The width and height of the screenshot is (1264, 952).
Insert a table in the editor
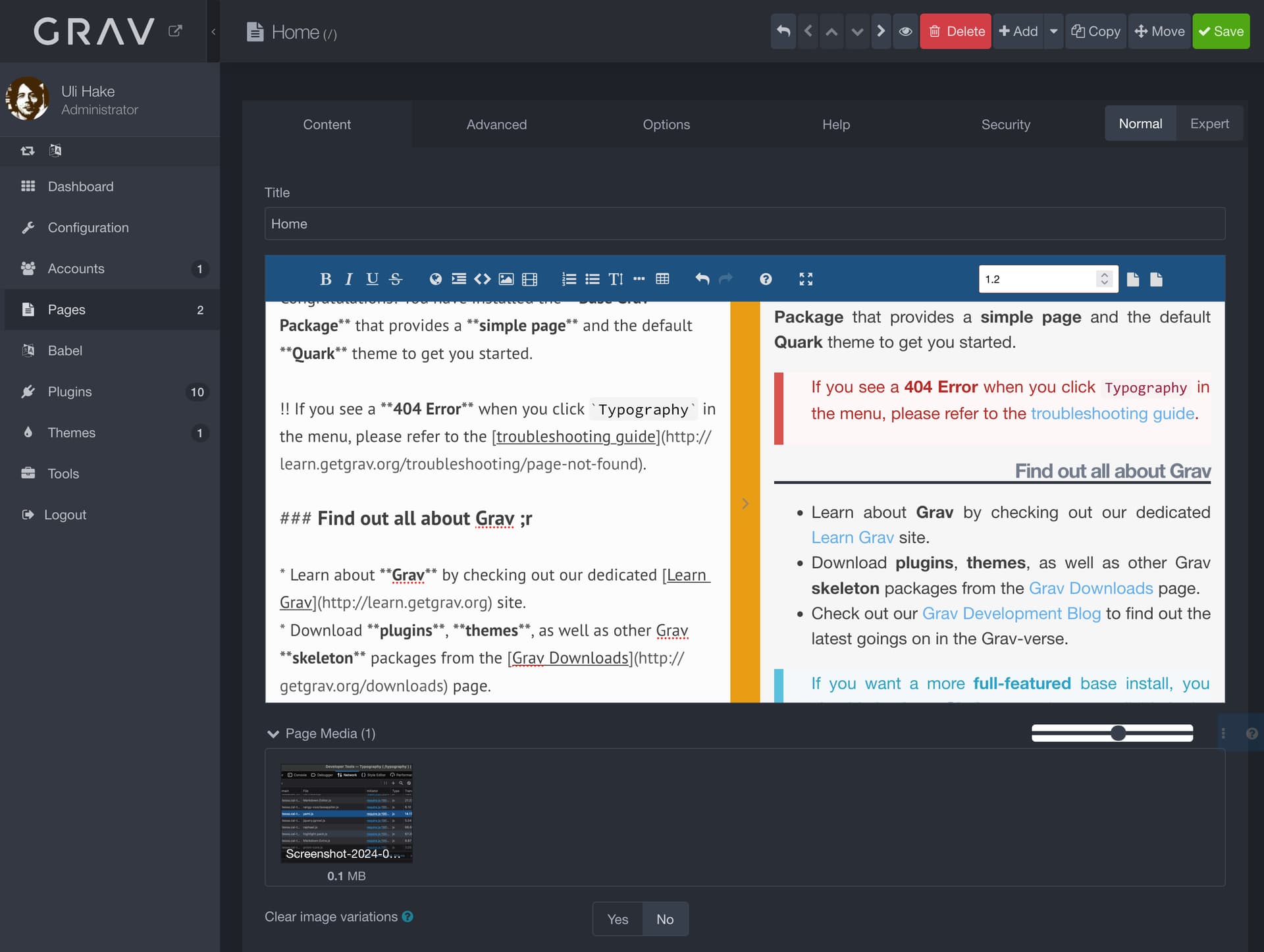pyautogui.click(x=663, y=279)
